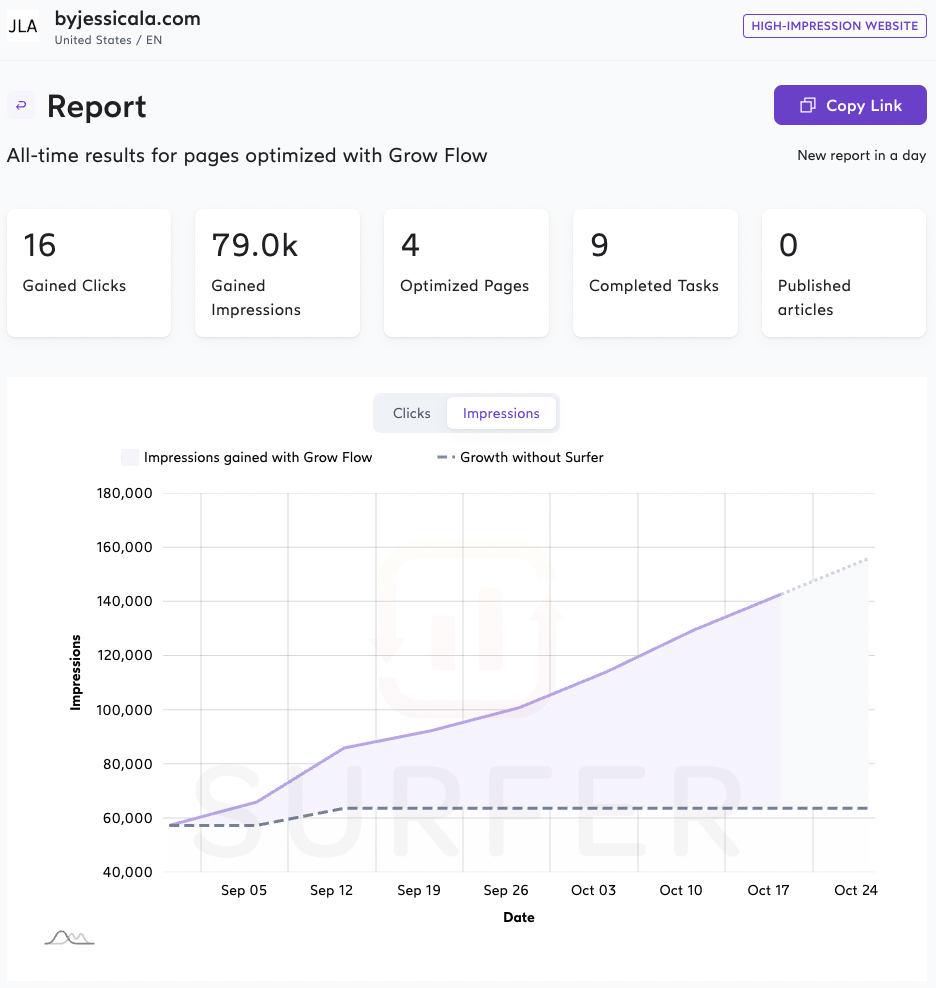Viewport: 936px width, 988px height.
Task: Click the 160,000 y-axis label
Action: click(x=124, y=547)
